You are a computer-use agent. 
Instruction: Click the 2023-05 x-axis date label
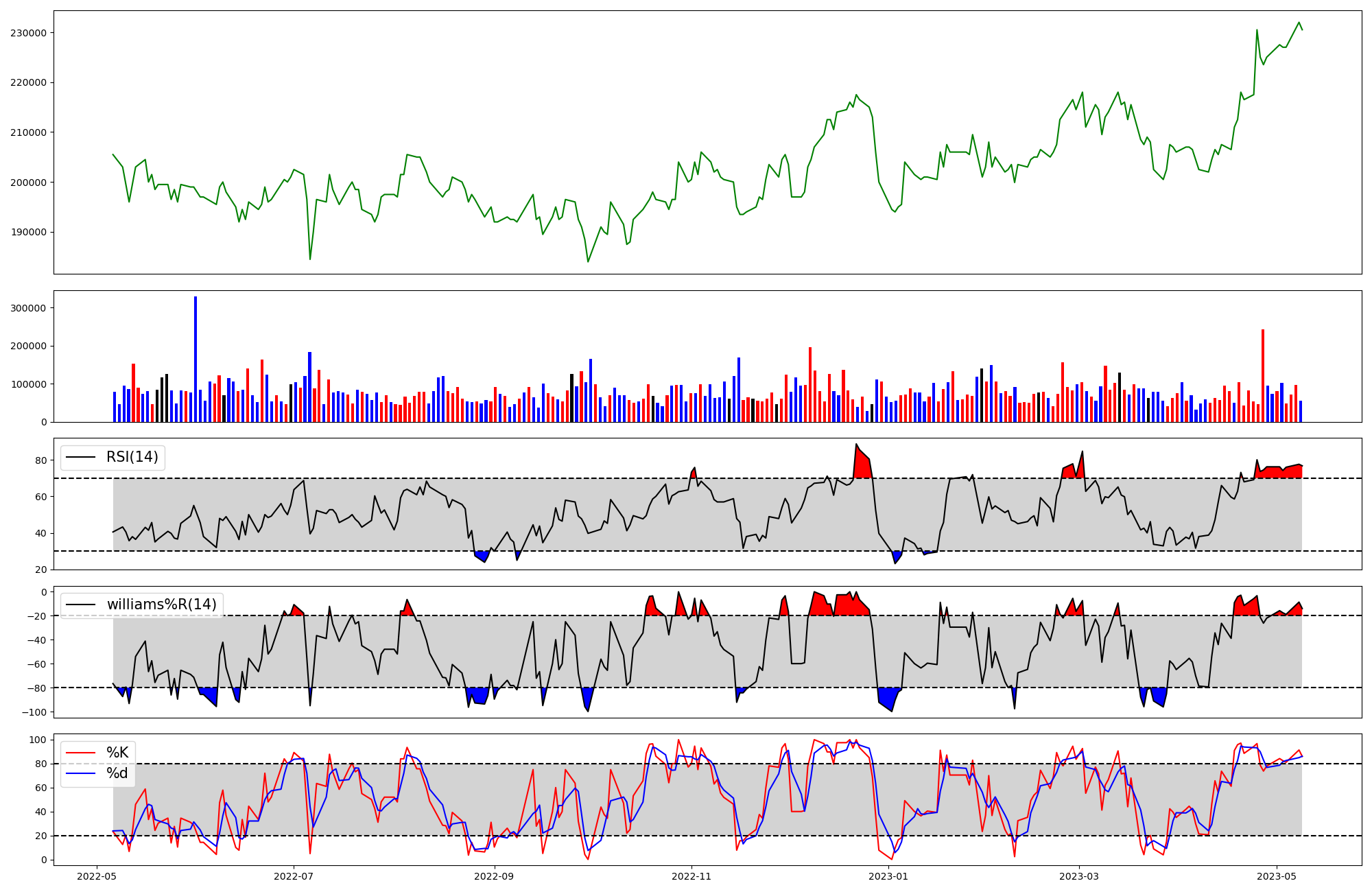pyautogui.click(x=1277, y=876)
